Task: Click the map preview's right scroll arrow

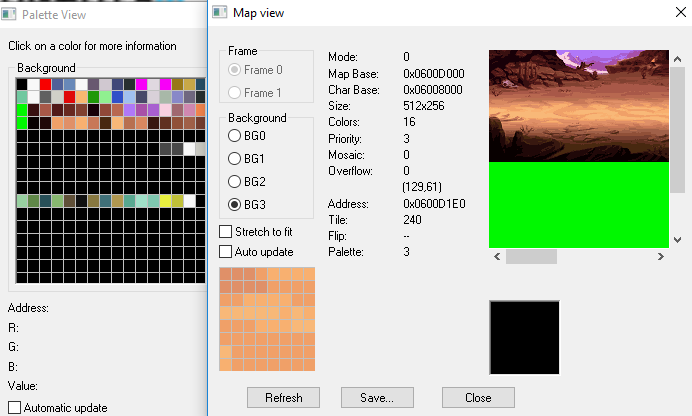Action: point(661,256)
